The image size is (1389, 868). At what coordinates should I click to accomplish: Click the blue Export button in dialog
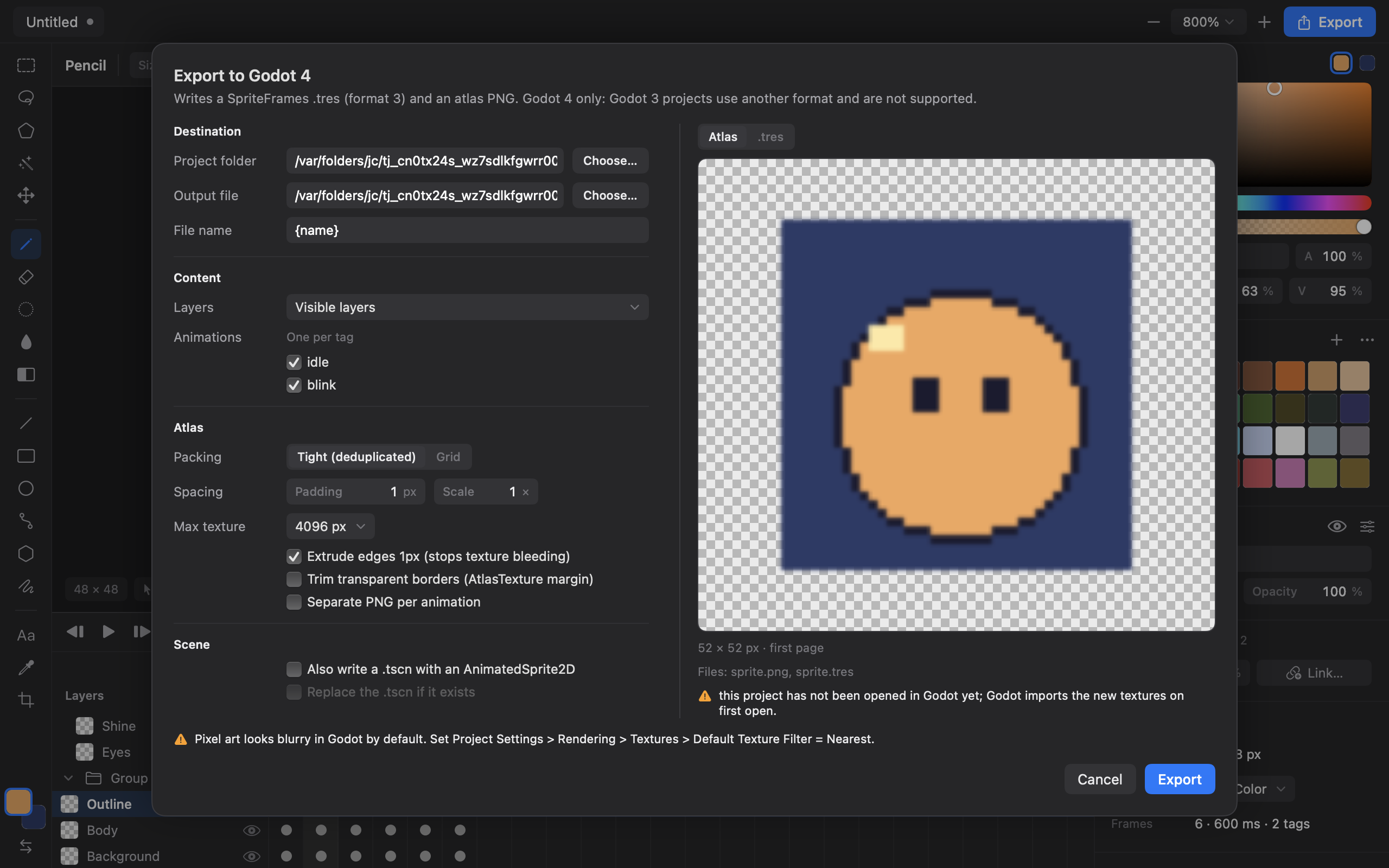(1179, 779)
